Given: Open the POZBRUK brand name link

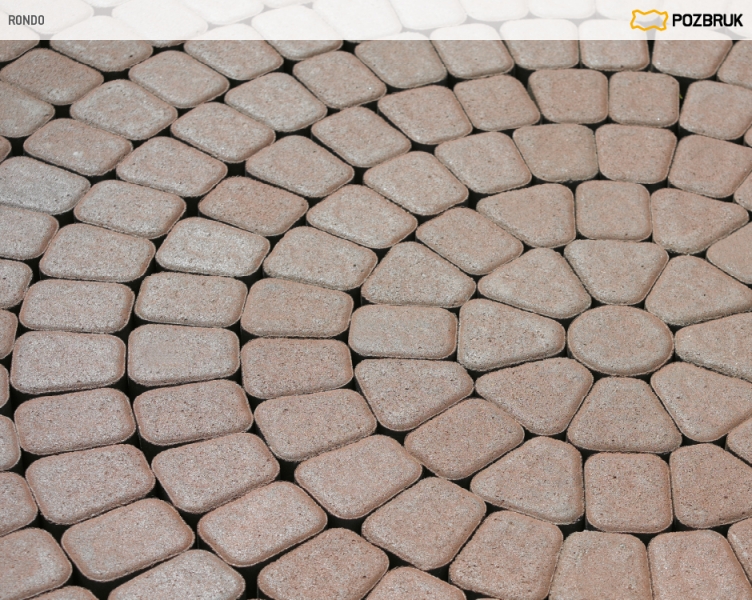Looking at the screenshot, I should tap(707, 20).
